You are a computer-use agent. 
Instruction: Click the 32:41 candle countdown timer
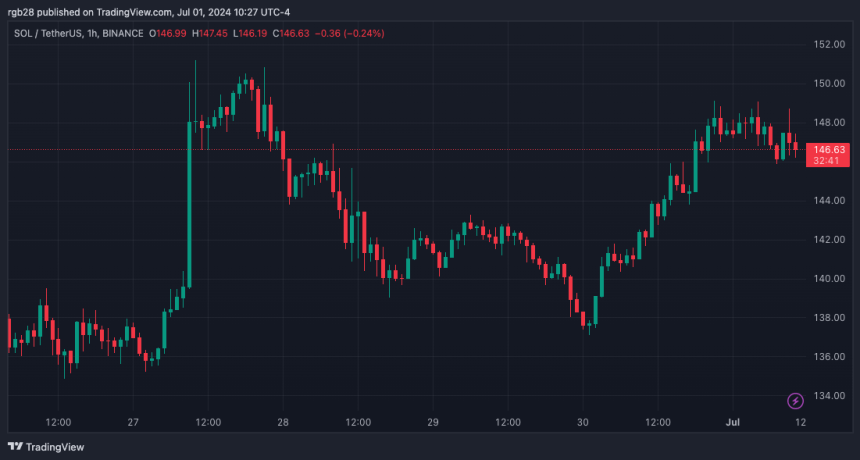pyautogui.click(x=827, y=160)
